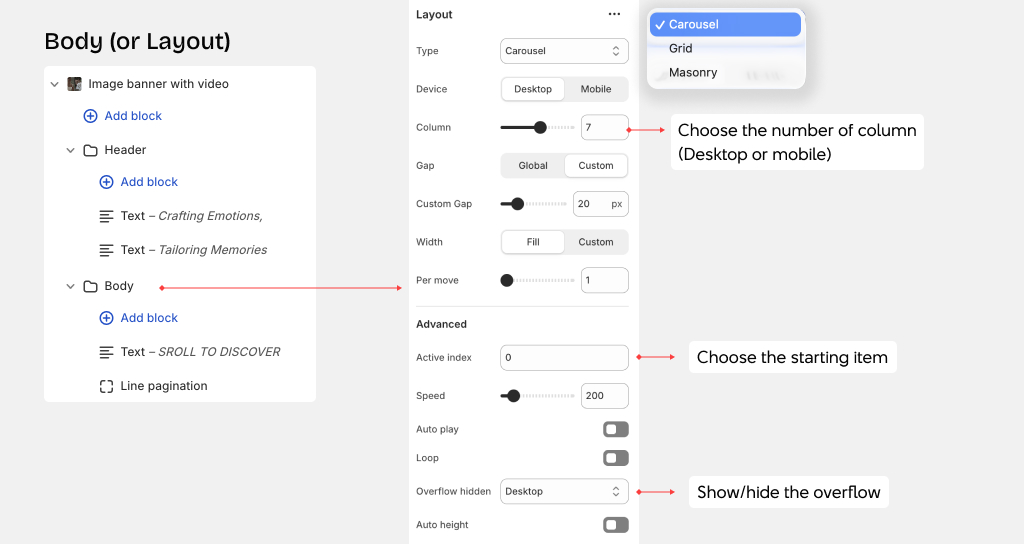Select Grid from the layout type menu
The height and width of the screenshot is (544, 1024).
(681, 48)
